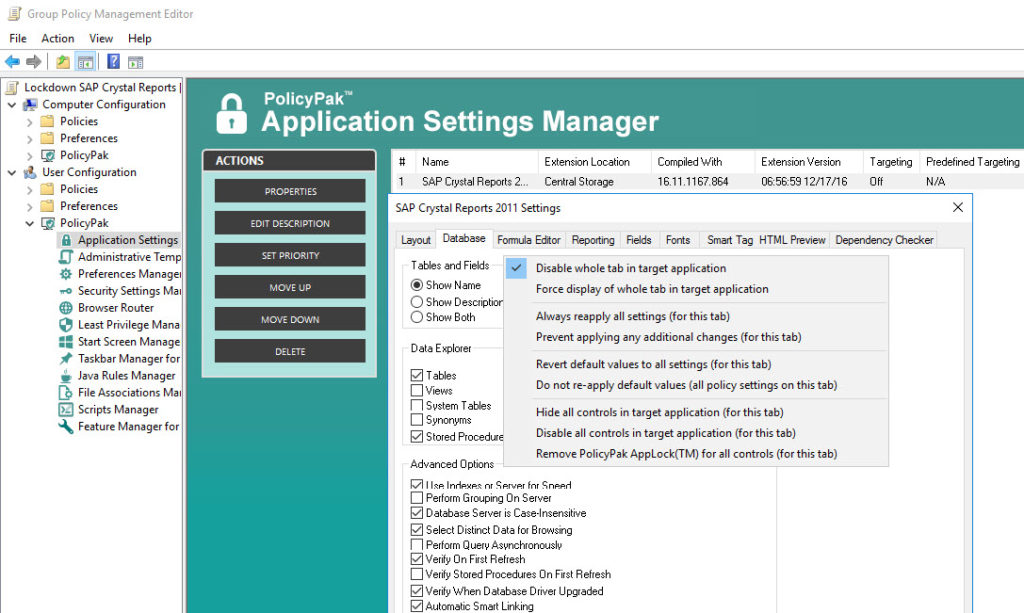Expand Policies under Computer Configuration
The width and height of the screenshot is (1024, 613).
coord(29,121)
